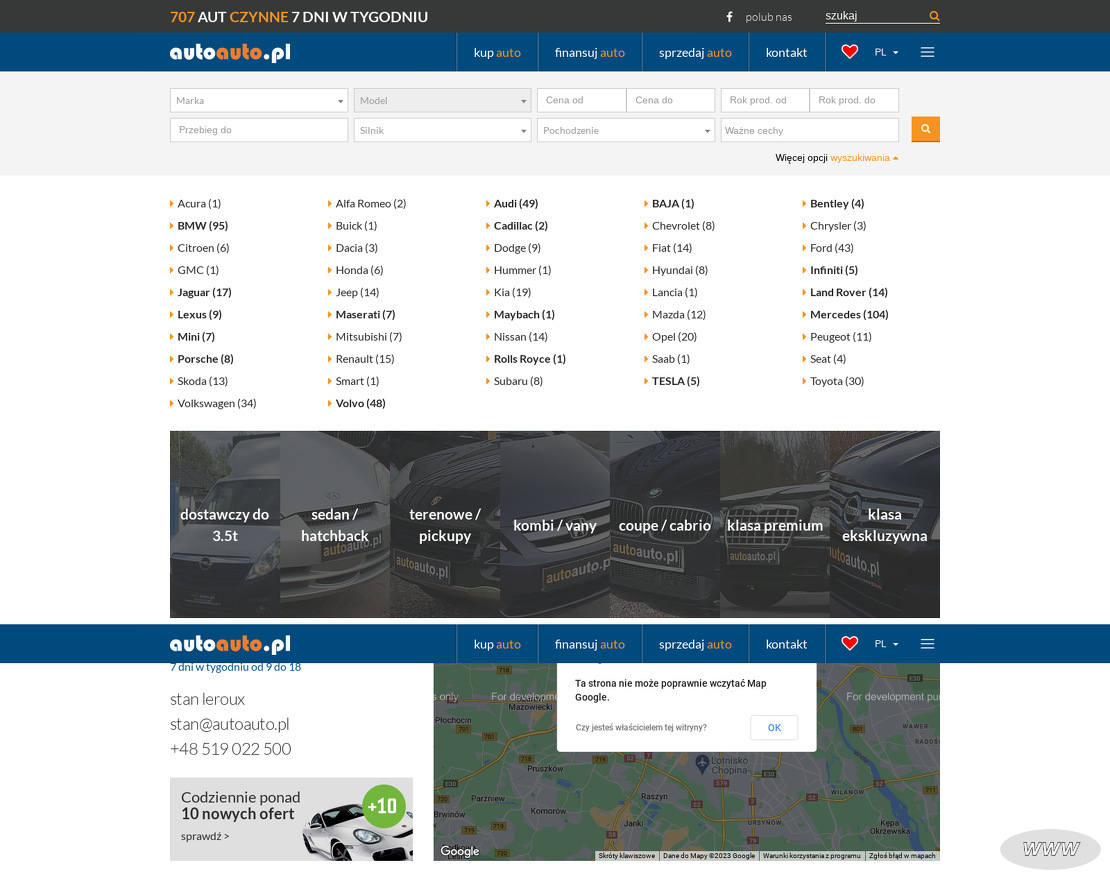Select the klasa premium category tile
Image resolution: width=1110 pixels, height=879 pixels.
pyautogui.click(x=774, y=524)
